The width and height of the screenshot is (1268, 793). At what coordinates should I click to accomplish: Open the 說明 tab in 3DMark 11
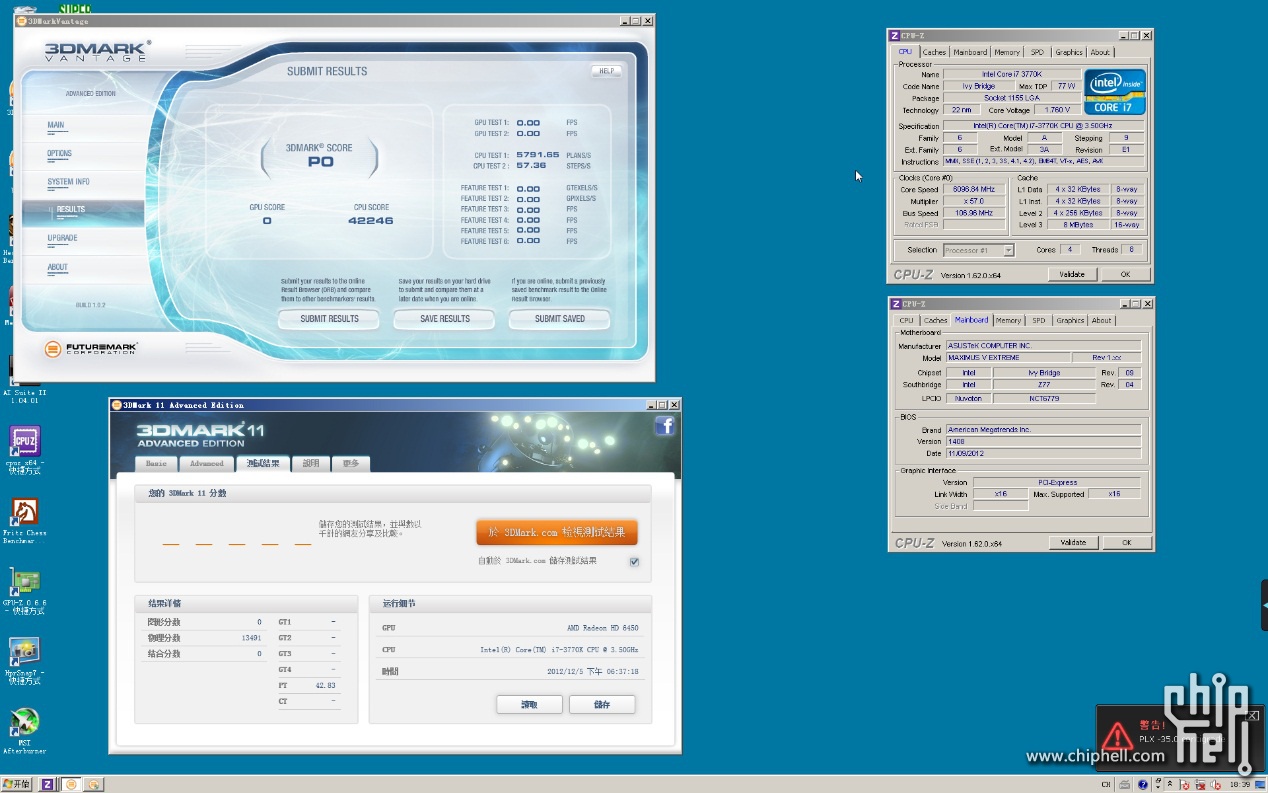point(311,464)
